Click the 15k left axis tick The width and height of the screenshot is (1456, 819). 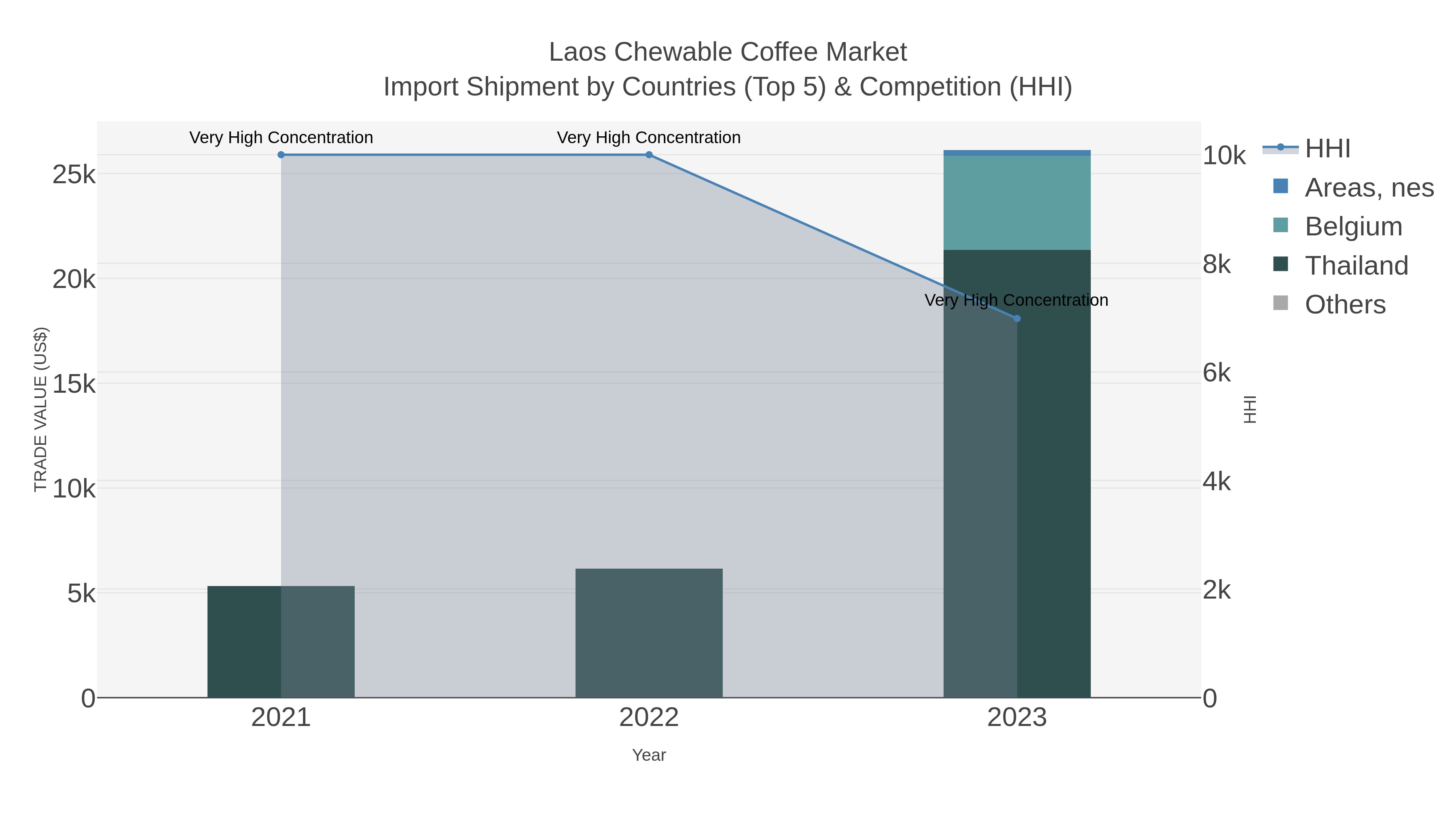pos(74,384)
